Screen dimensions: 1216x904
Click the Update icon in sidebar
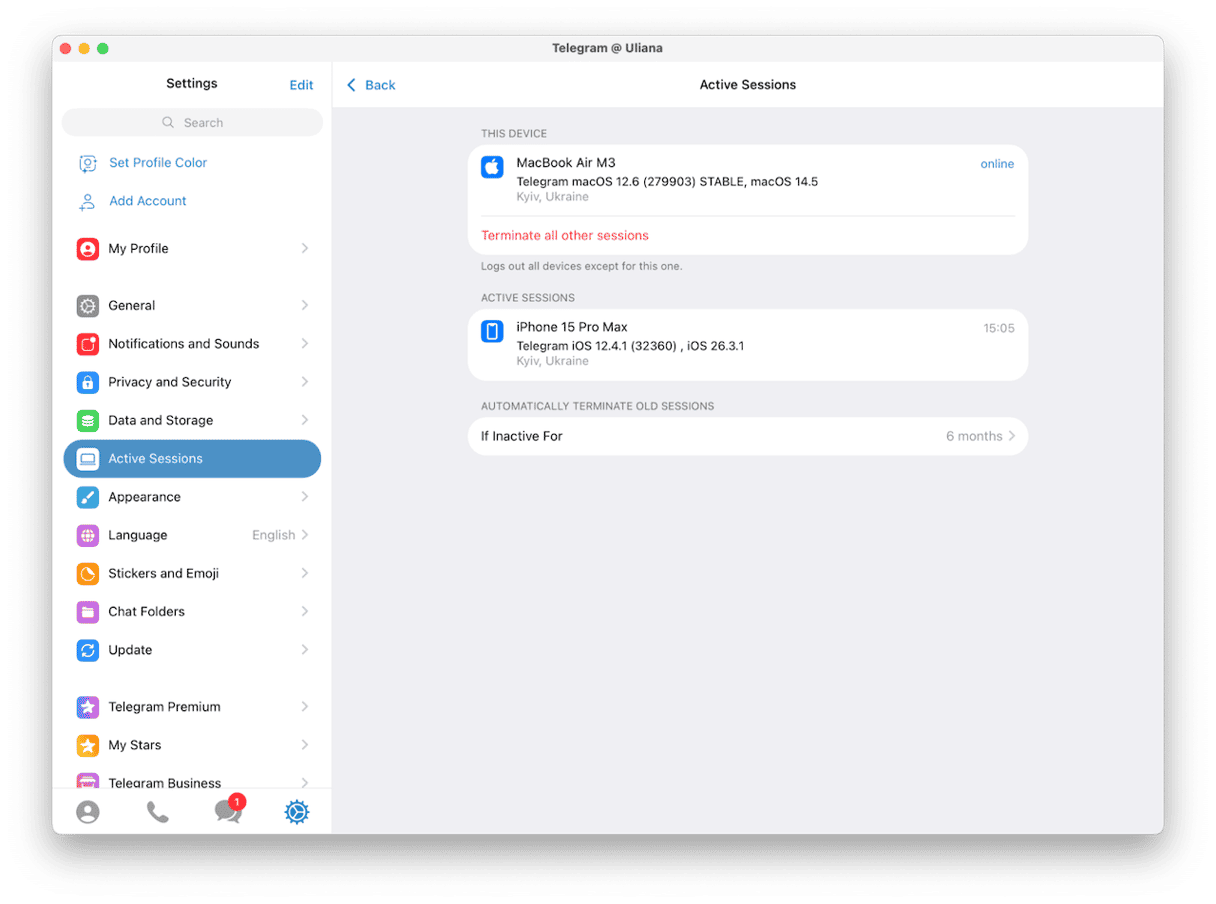click(88, 649)
